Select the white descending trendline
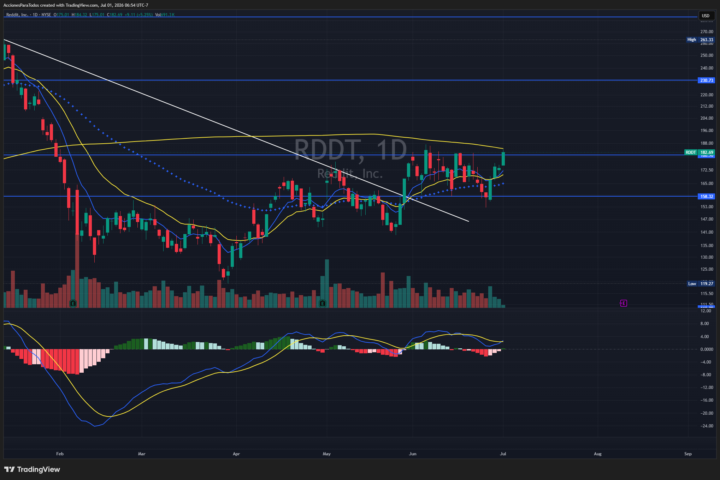 click(x=236, y=130)
